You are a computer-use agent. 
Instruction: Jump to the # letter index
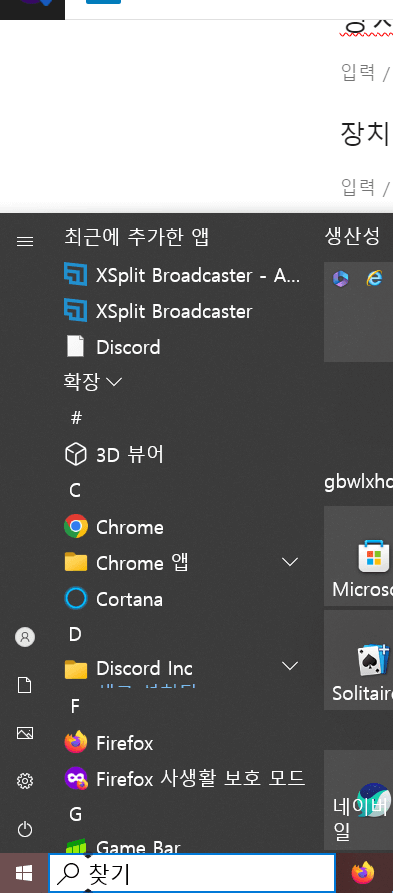(76, 418)
